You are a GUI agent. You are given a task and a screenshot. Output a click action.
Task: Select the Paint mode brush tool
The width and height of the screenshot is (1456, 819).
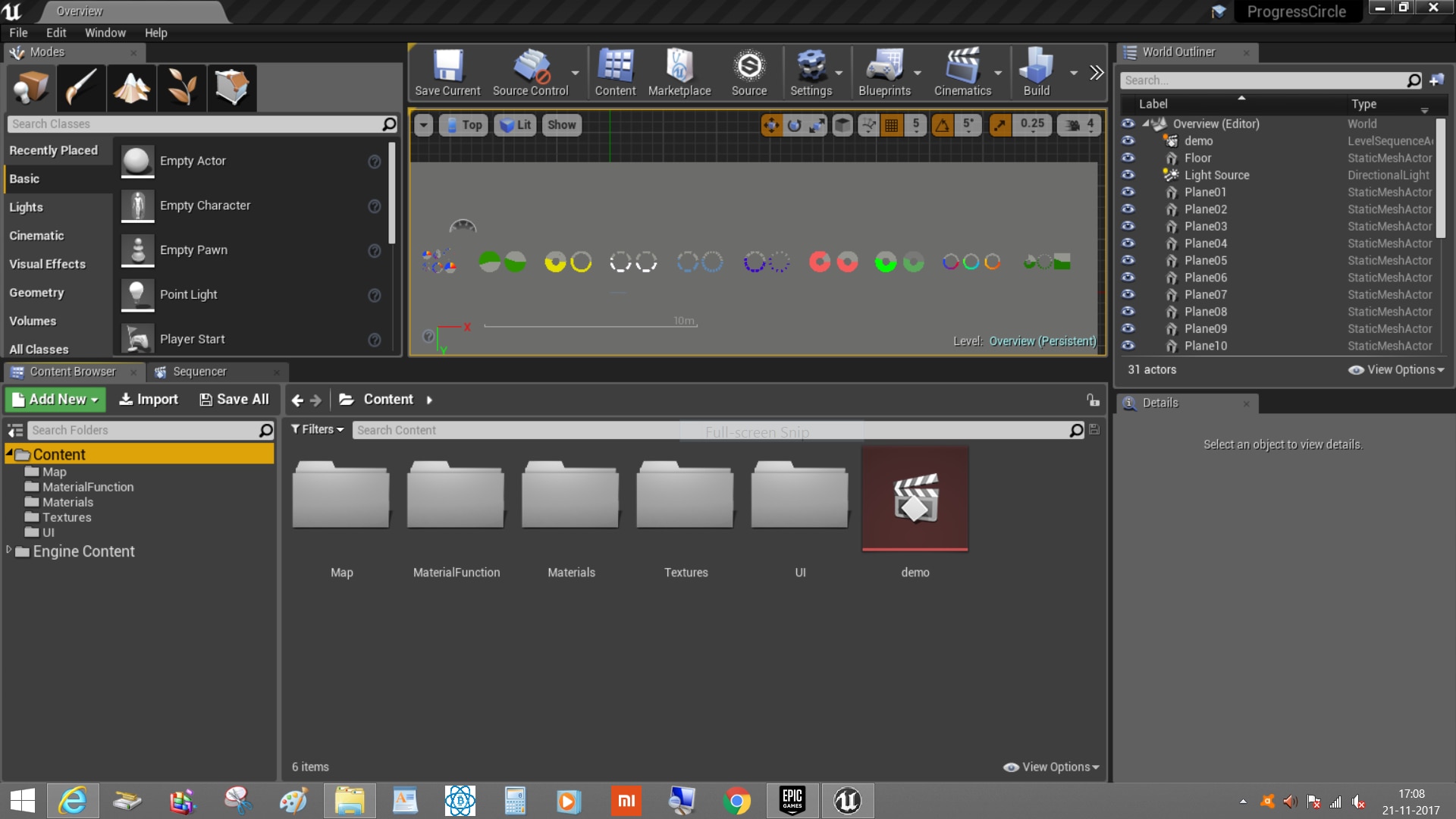(80, 87)
